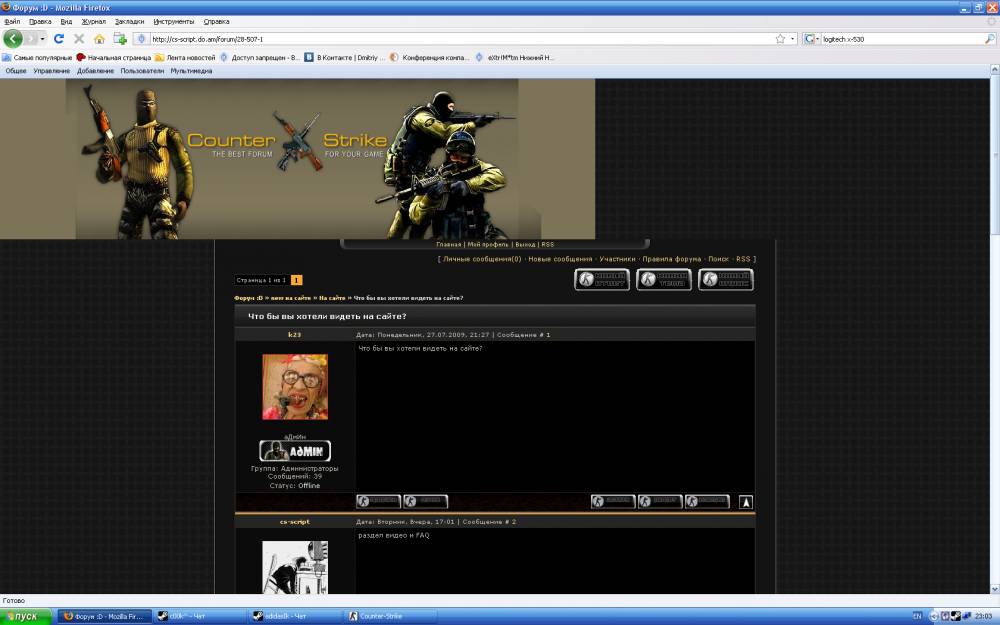Click the new poll button above the thread
Viewport: 1000px width, 625px height.
(726, 280)
